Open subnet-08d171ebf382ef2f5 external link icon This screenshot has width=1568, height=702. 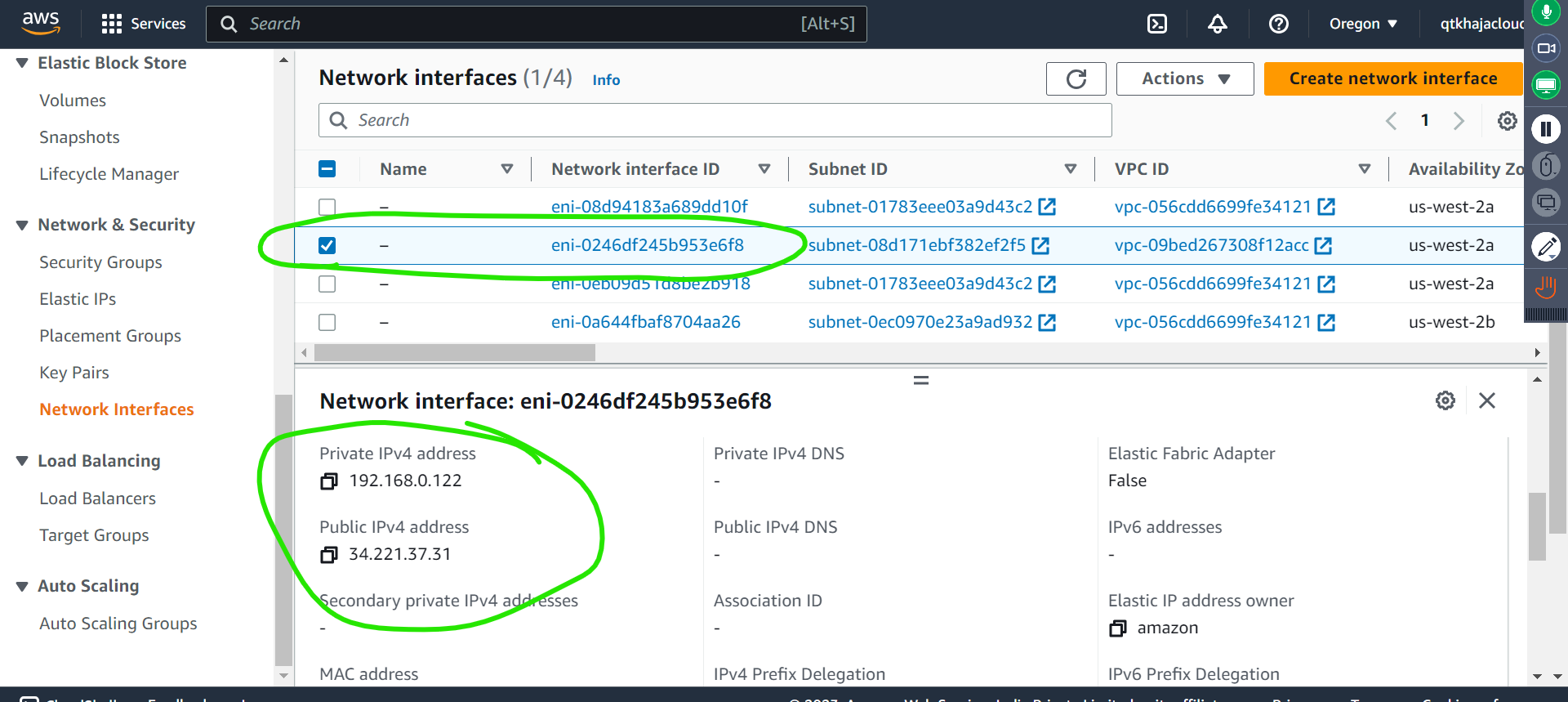pyautogui.click(x=1040, y=245)
